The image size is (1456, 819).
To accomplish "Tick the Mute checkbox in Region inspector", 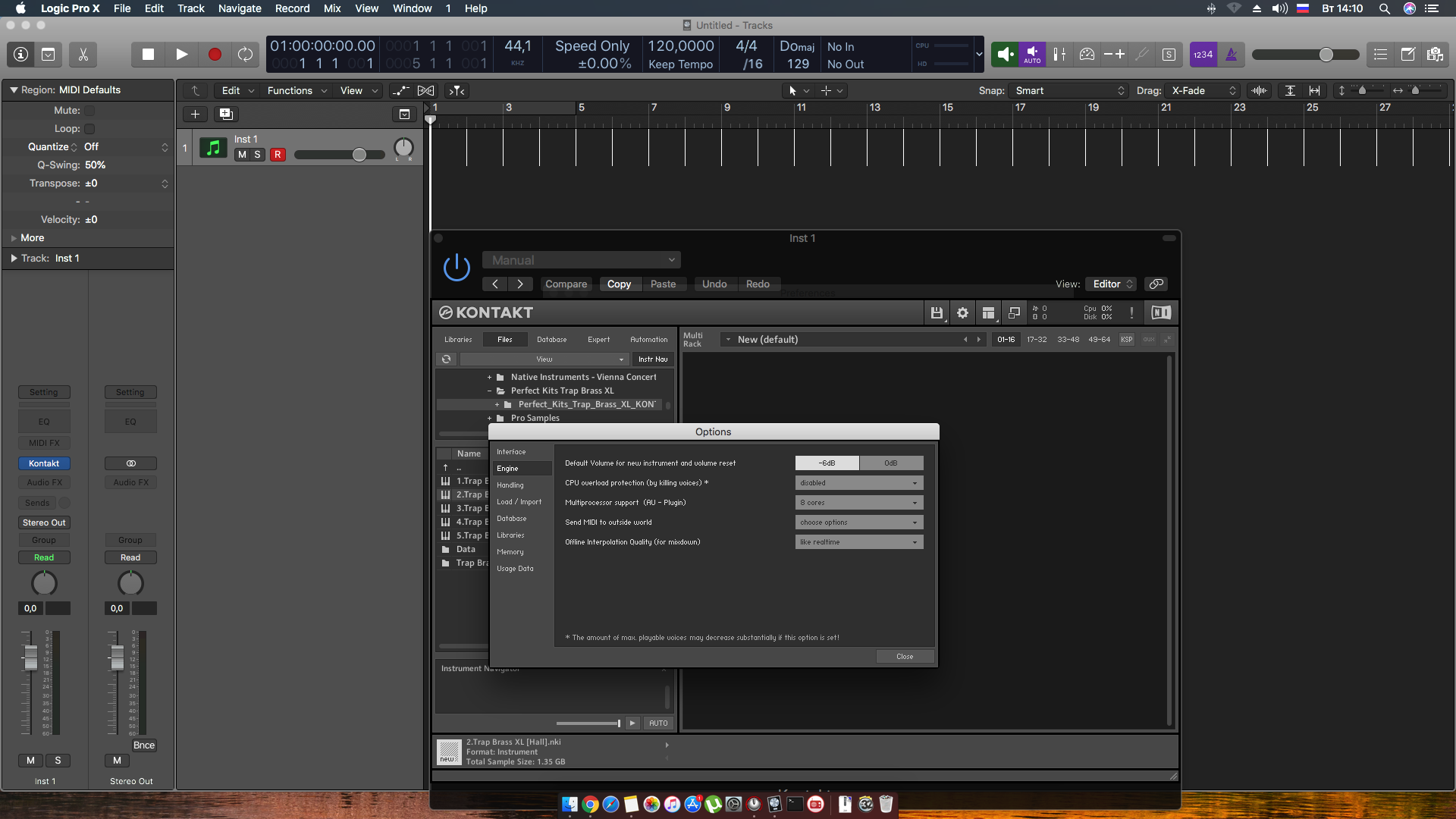I will (89, 111).
